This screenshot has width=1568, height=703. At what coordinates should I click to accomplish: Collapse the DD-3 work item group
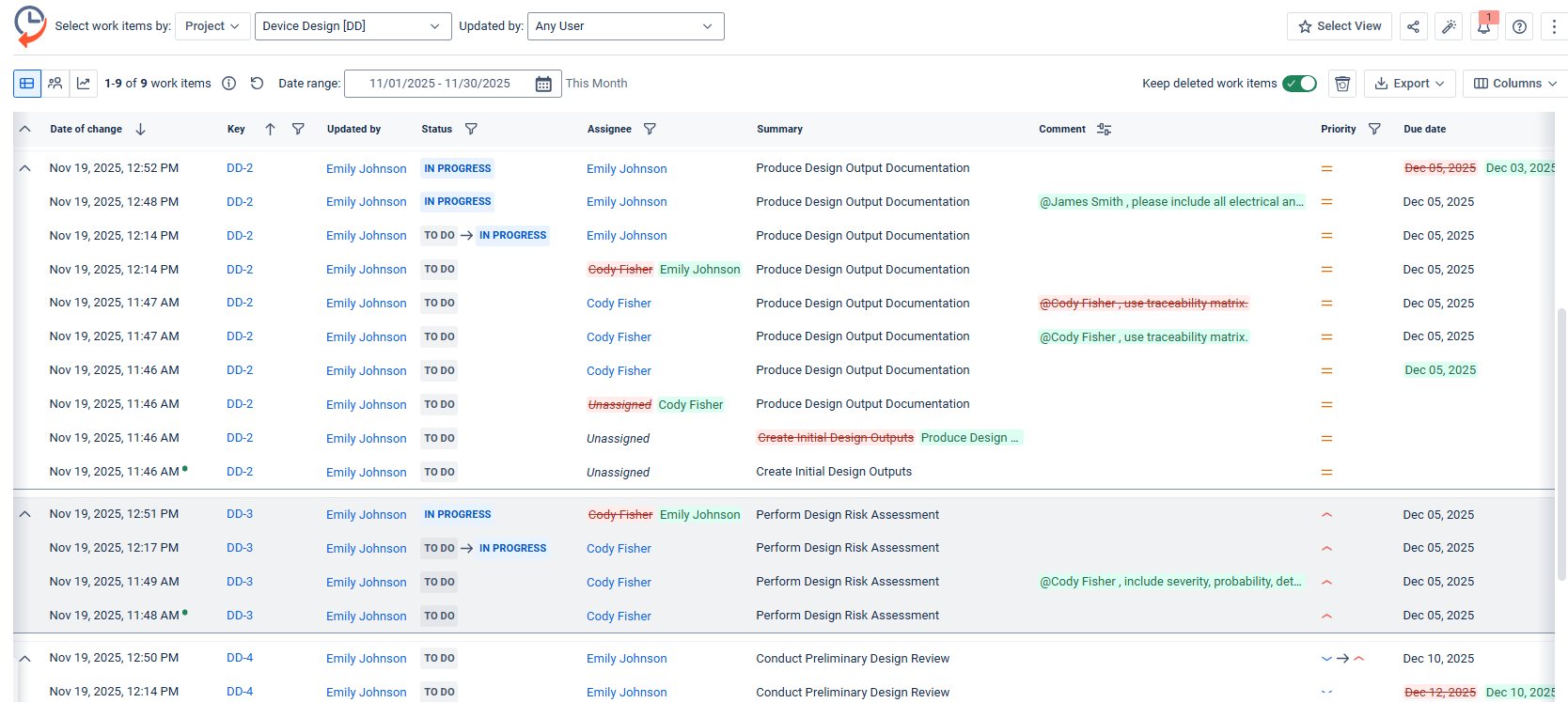pyautogui.click(x=25, y=514)
